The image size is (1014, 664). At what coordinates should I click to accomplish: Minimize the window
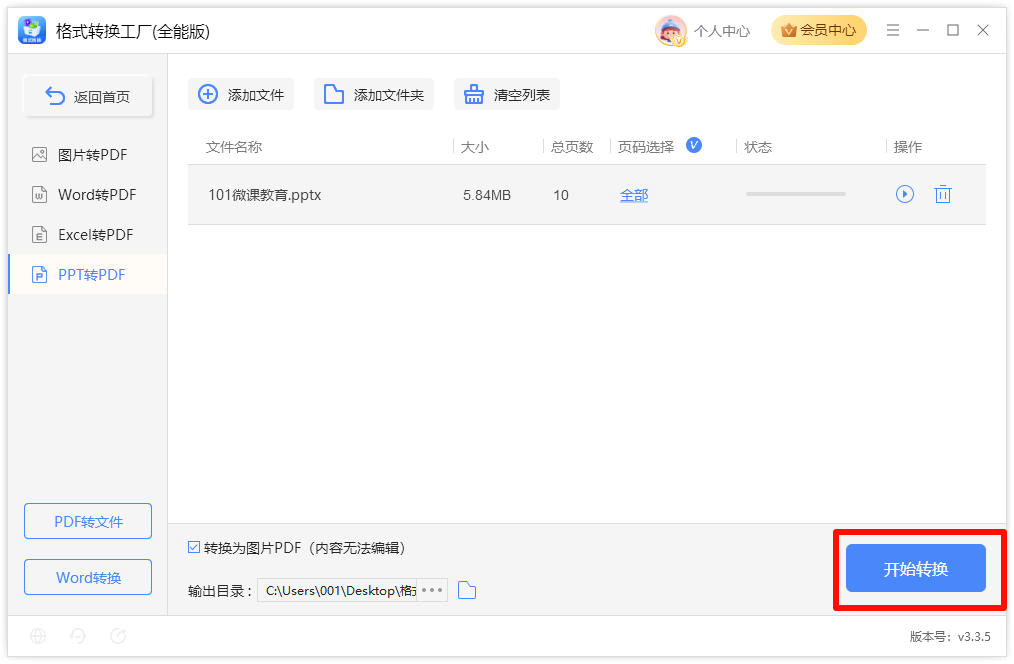pyautogui.click(x=923, y=30)
